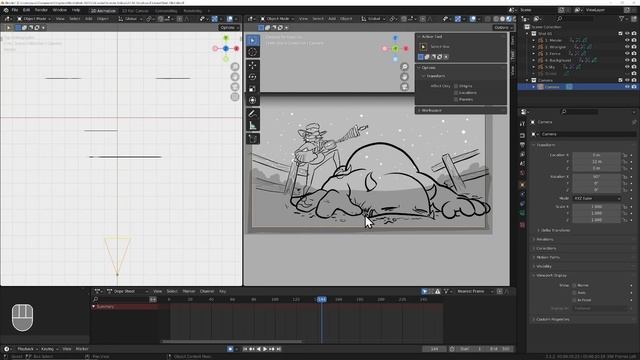Toggle visibility eye of Camera object row

click(x=627, y=87)
